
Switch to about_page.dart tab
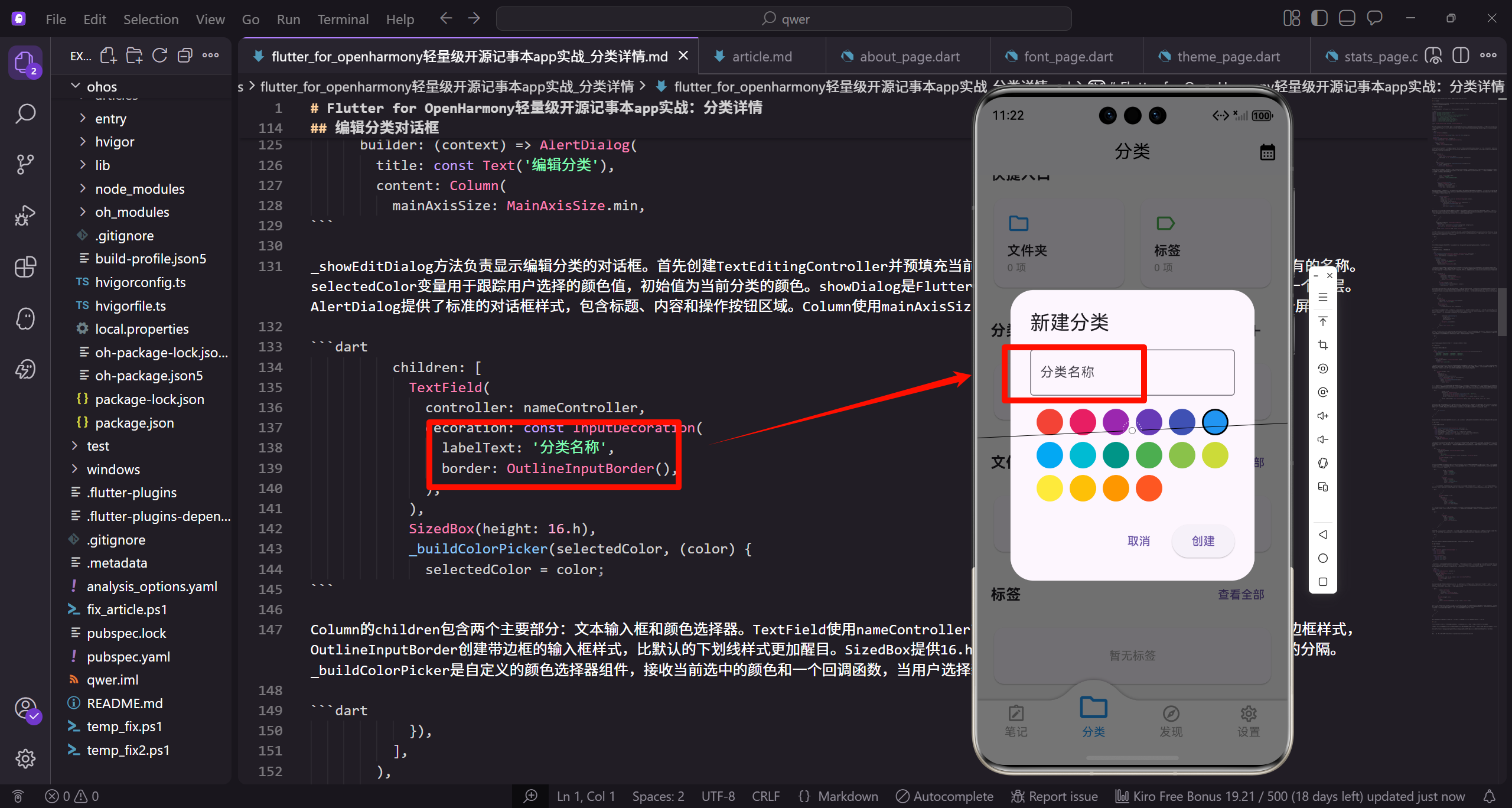click(x=909, y=57)
